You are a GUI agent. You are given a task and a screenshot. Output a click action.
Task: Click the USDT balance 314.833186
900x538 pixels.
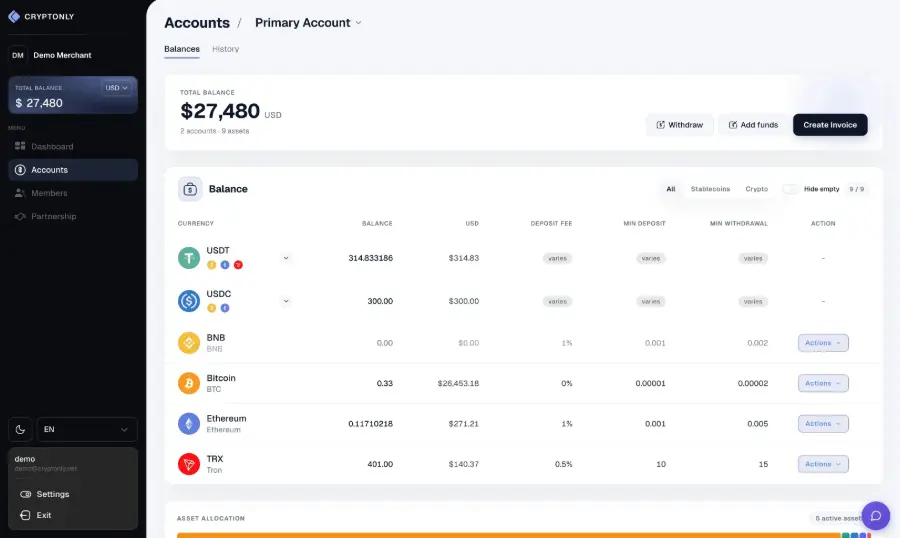[x=370, y=258]
